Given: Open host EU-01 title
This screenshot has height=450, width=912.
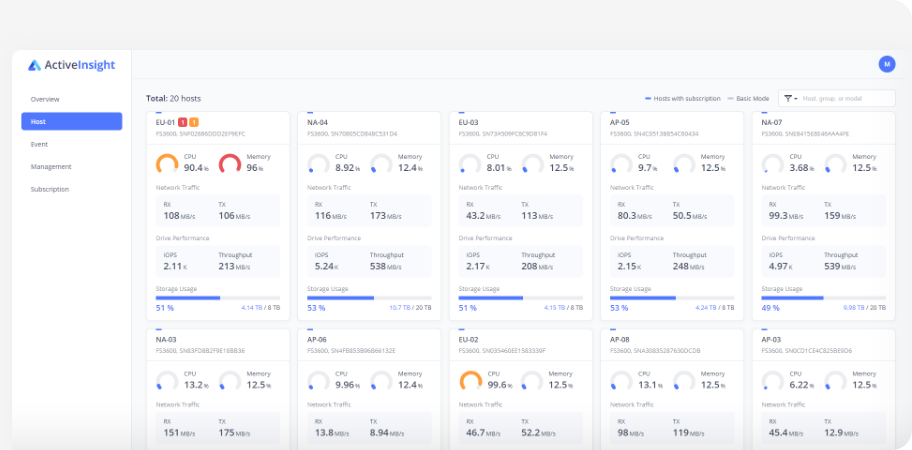Looking at the screenshot, I should pos(165,123).
